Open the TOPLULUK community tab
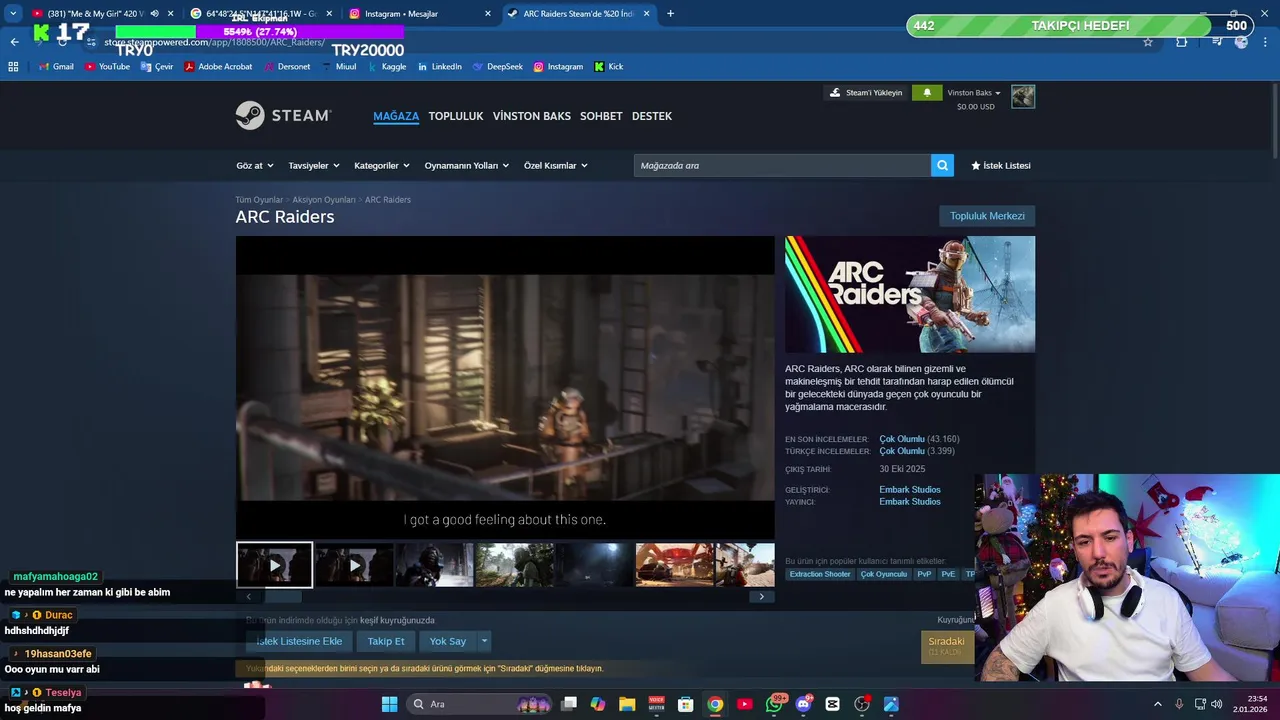This screenshot has width=1280, height=720. click(x=456, y=116)
